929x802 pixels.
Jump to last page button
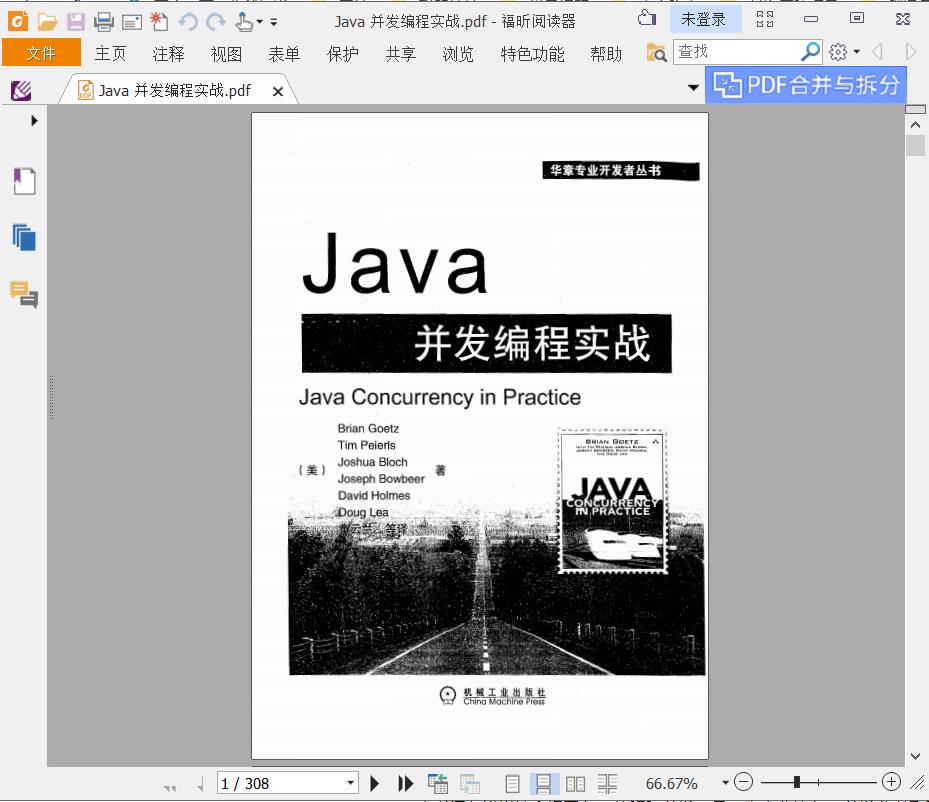pos(405,784)
